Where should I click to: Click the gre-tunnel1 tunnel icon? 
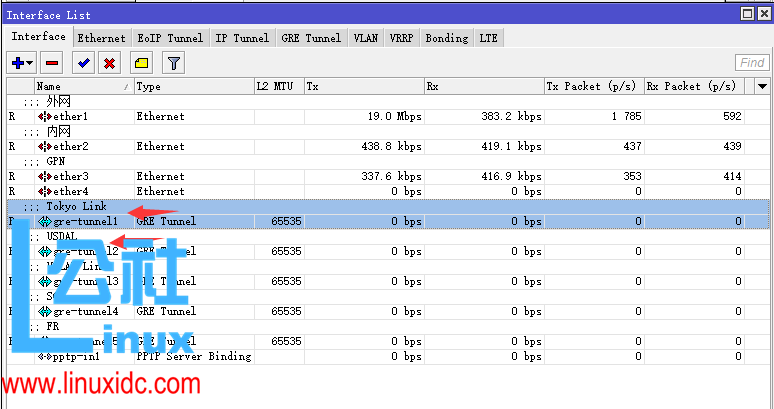(44, 222)
